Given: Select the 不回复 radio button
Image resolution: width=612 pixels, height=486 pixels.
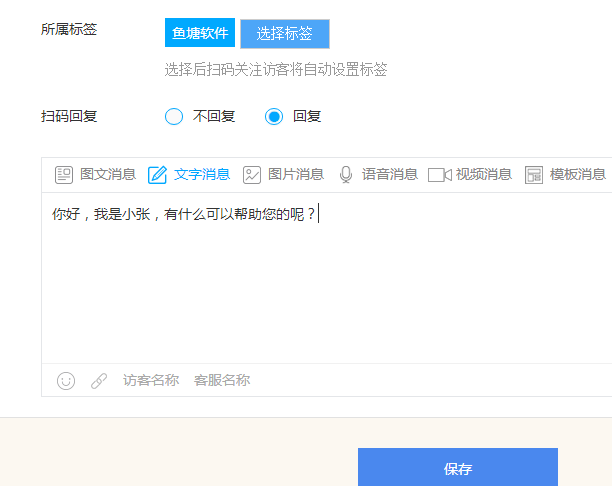Looking at the screenshot, I should pyautogui.click(x=174, y=116).
